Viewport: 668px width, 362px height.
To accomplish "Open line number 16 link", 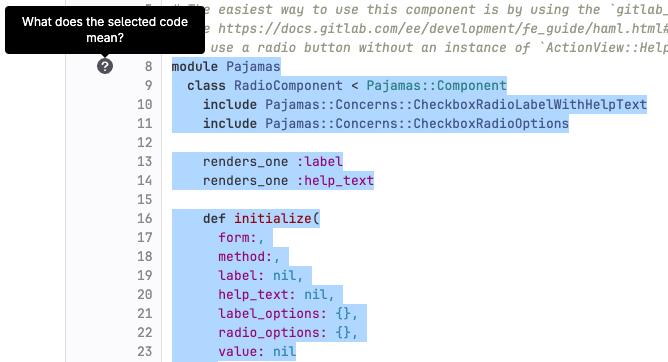I will (144, 218).
